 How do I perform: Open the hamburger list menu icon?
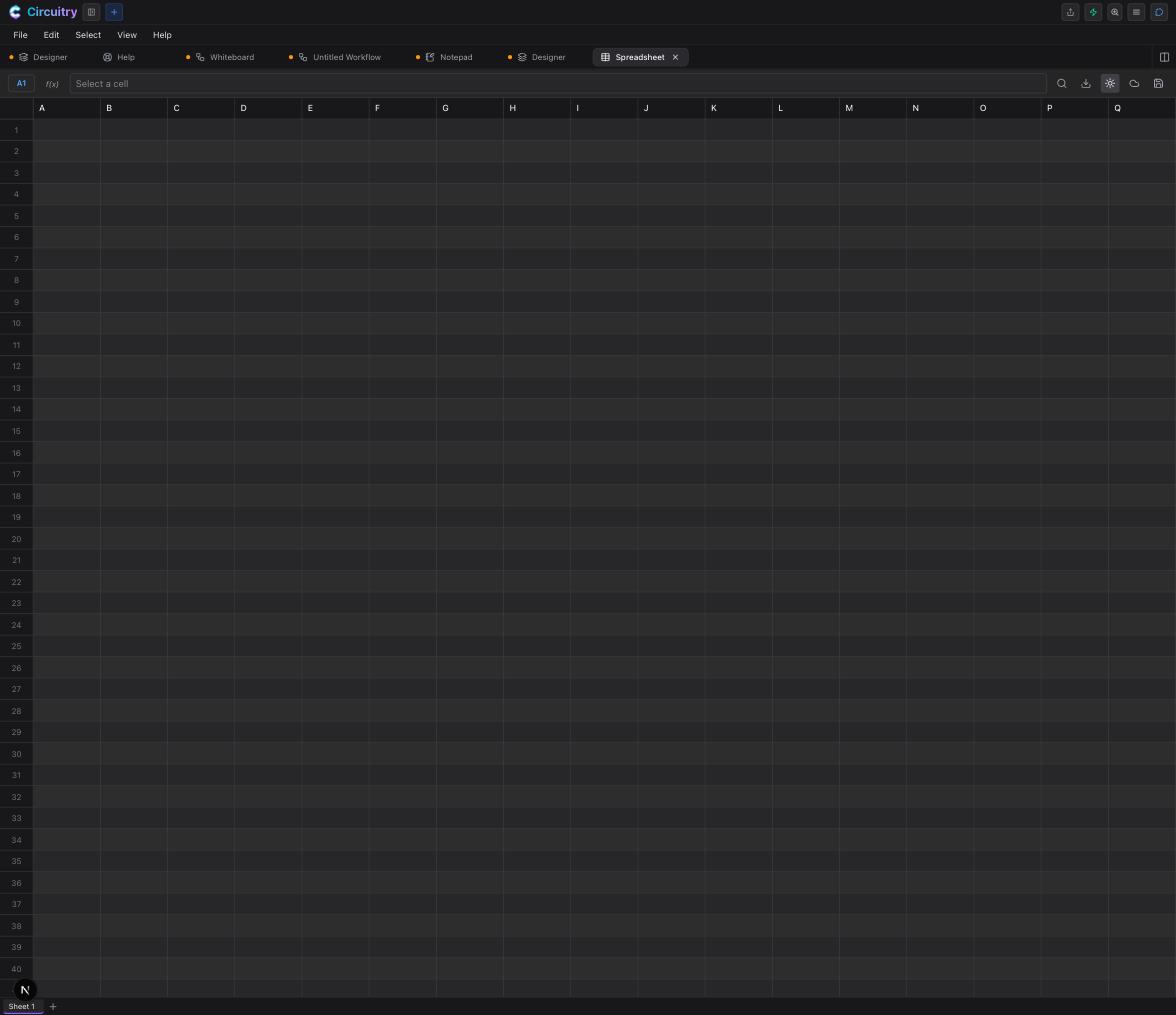[1136, 12]
